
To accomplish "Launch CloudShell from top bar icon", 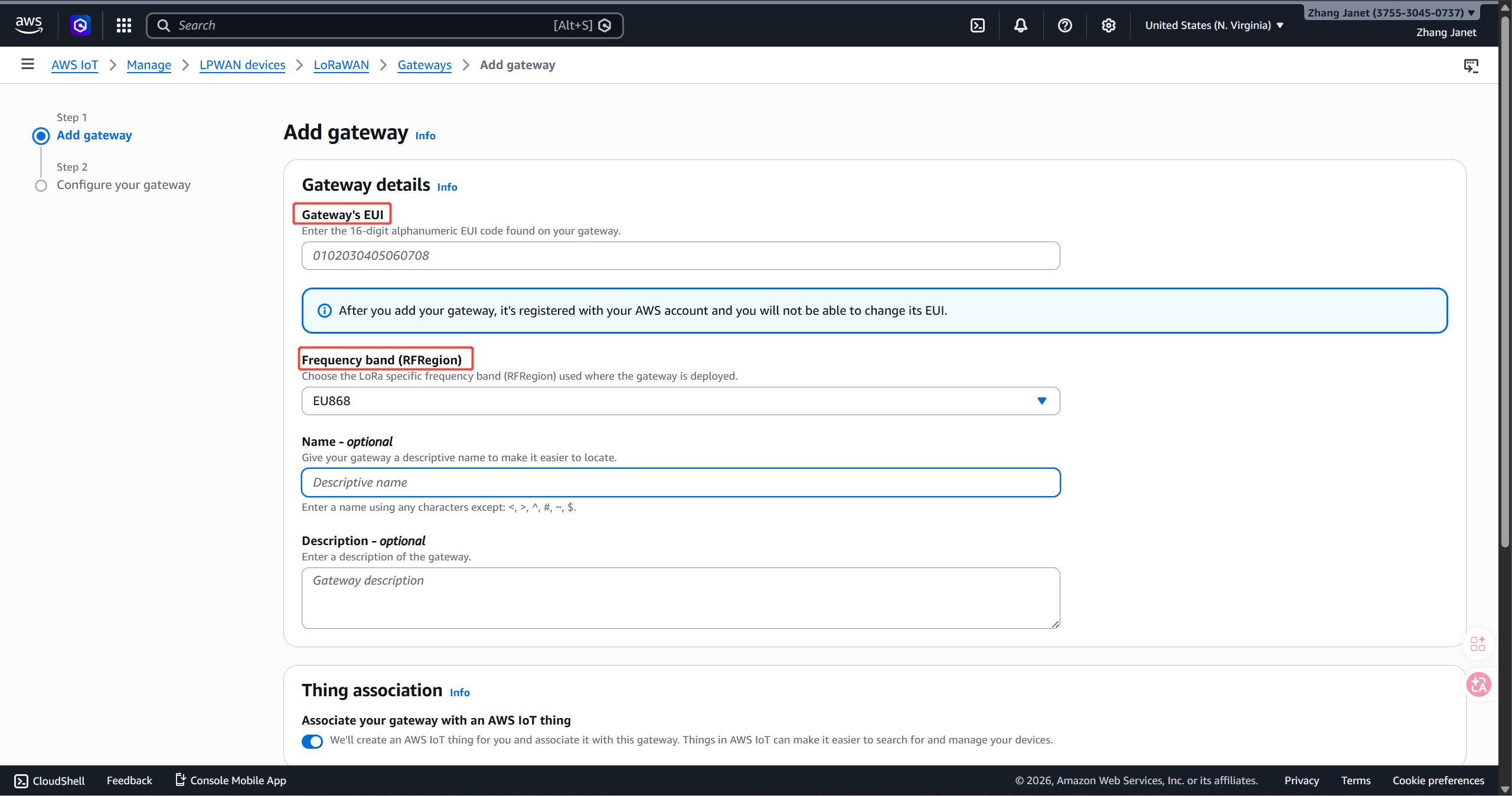I will click(x=978, y=25).
